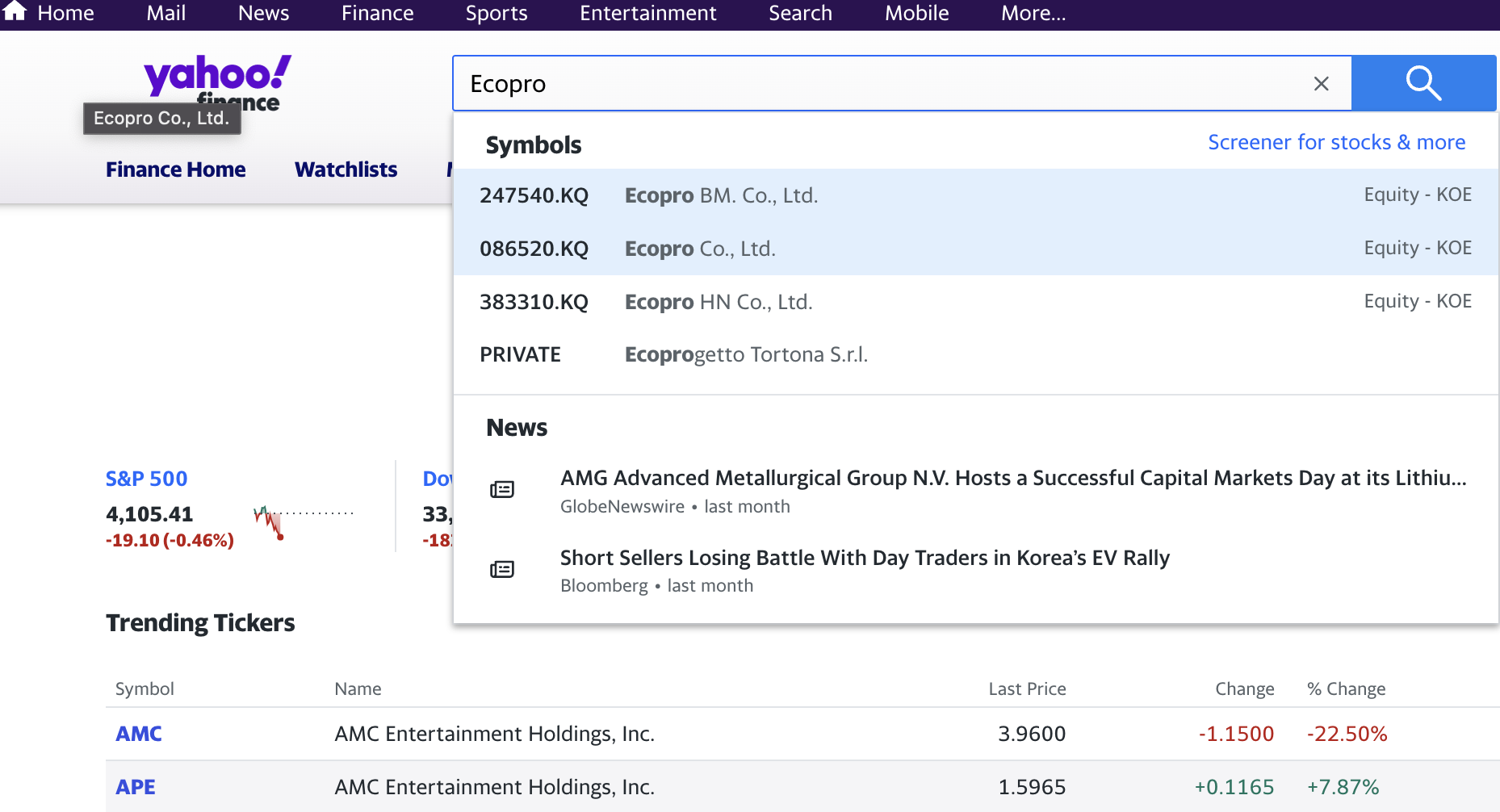This screenshot has height=812, width=1500.
Task: Open news icon beside Short Sellers article
Action: click(x=502, y=570)
